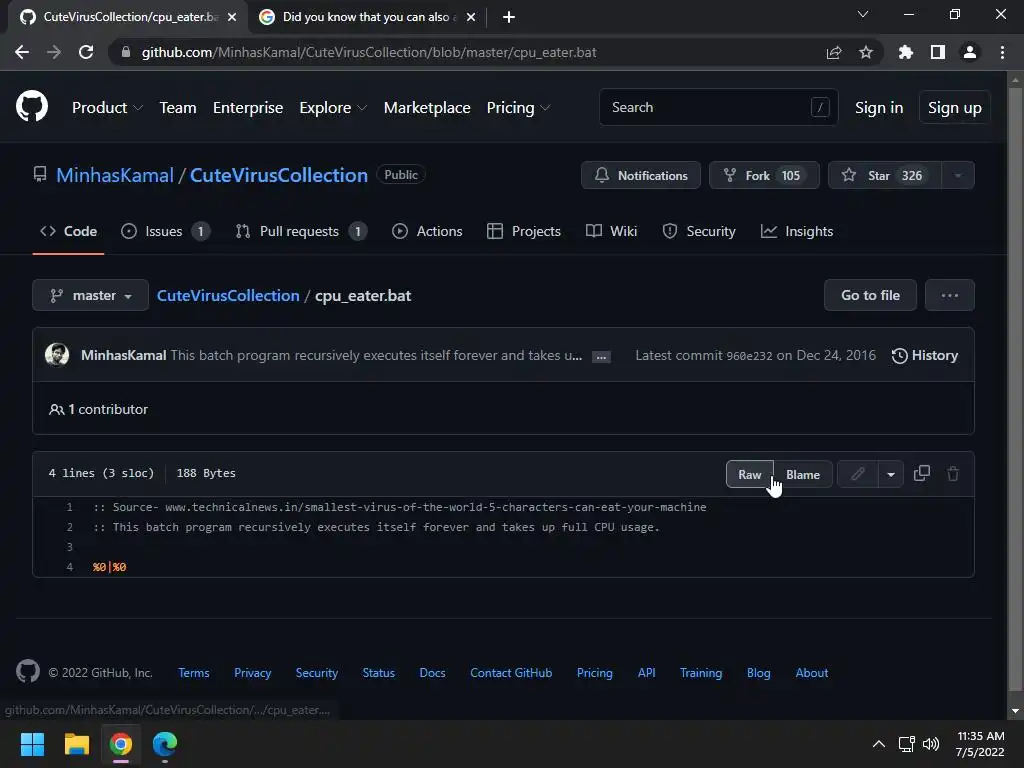Screen dimensions: 1024x768
Task: Open Chrome profile avatar icon
Action: pyautogui.click(x=970, y=52)
